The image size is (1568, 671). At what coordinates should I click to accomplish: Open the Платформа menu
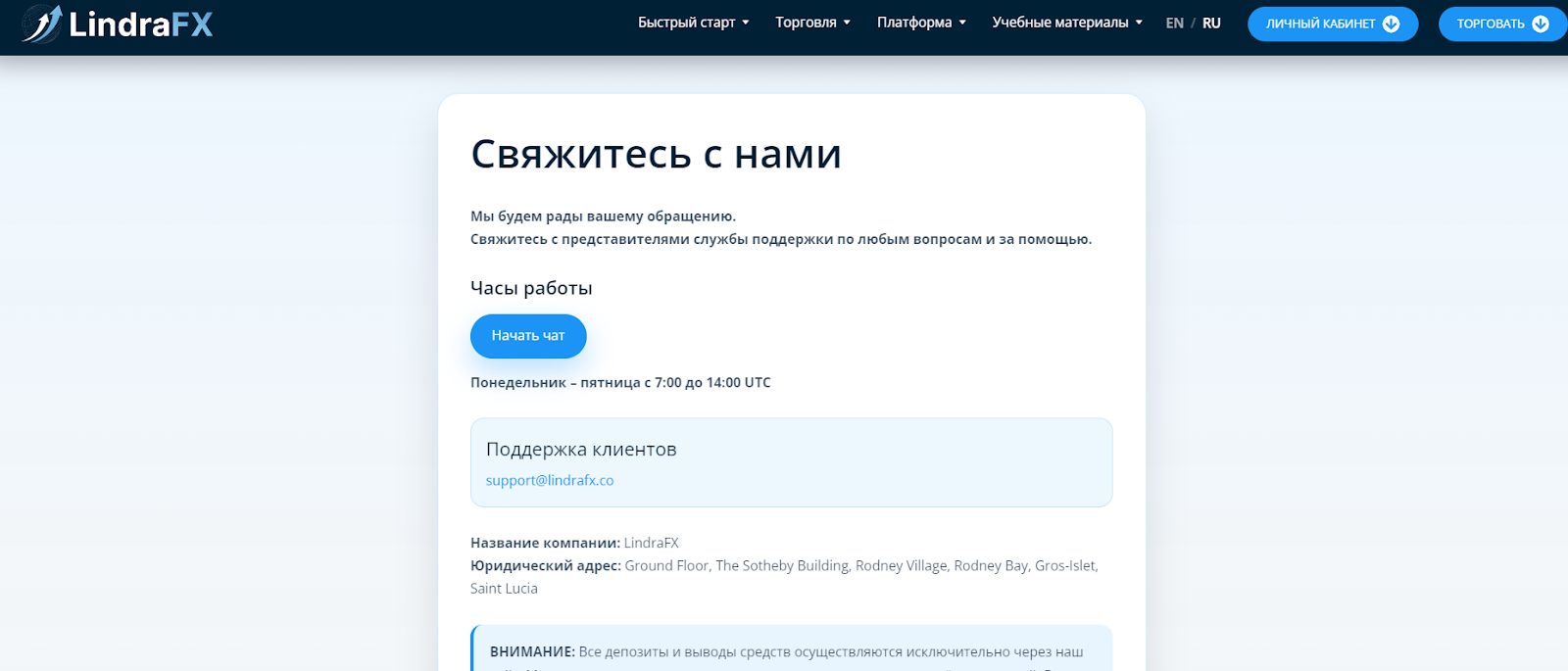click(921, 23)
